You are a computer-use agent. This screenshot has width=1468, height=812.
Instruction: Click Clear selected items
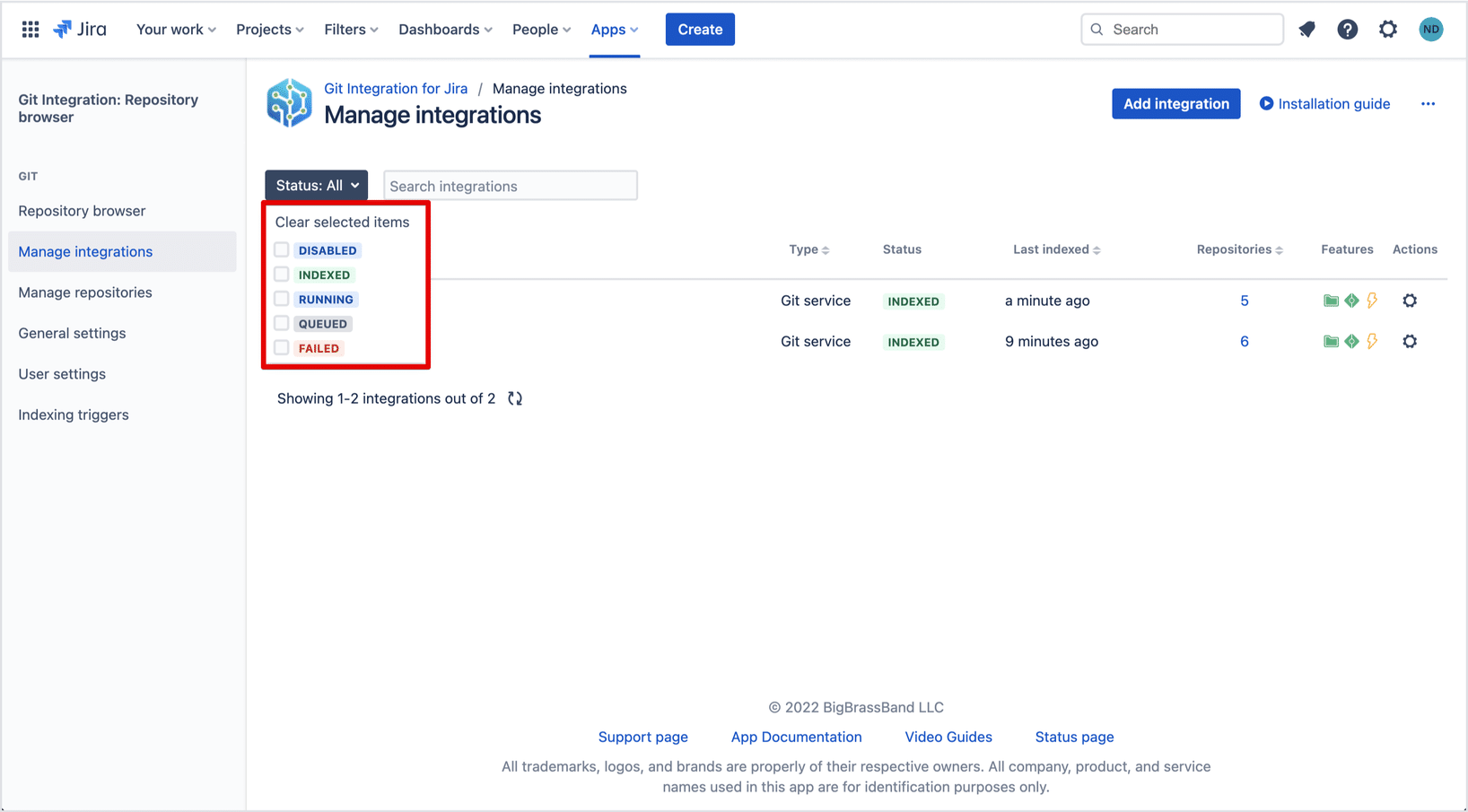[342, 222]
